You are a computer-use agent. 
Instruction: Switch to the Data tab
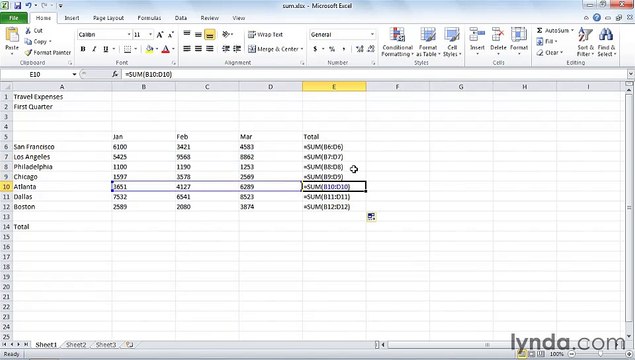point(181,18)
